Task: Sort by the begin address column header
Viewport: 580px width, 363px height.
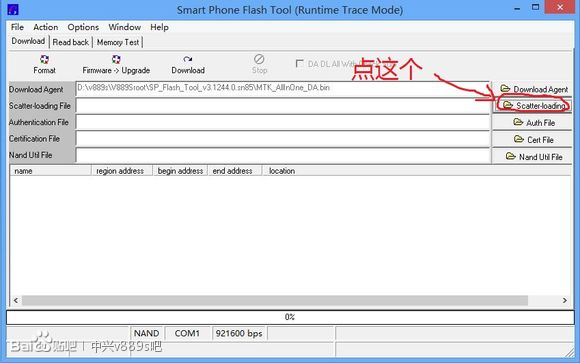Action: tap(180, 171)
